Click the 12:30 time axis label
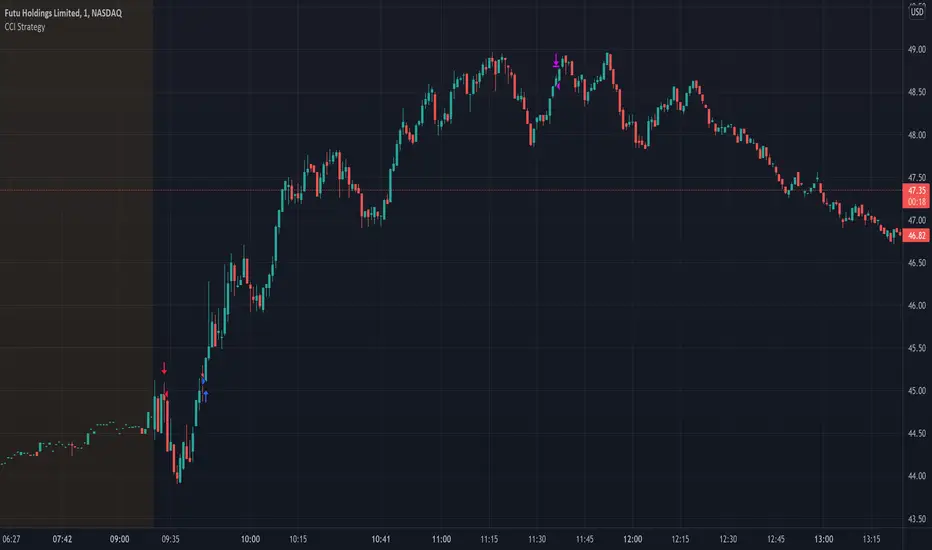The height and width of the screenshot is (550, 932). point(728,539)
